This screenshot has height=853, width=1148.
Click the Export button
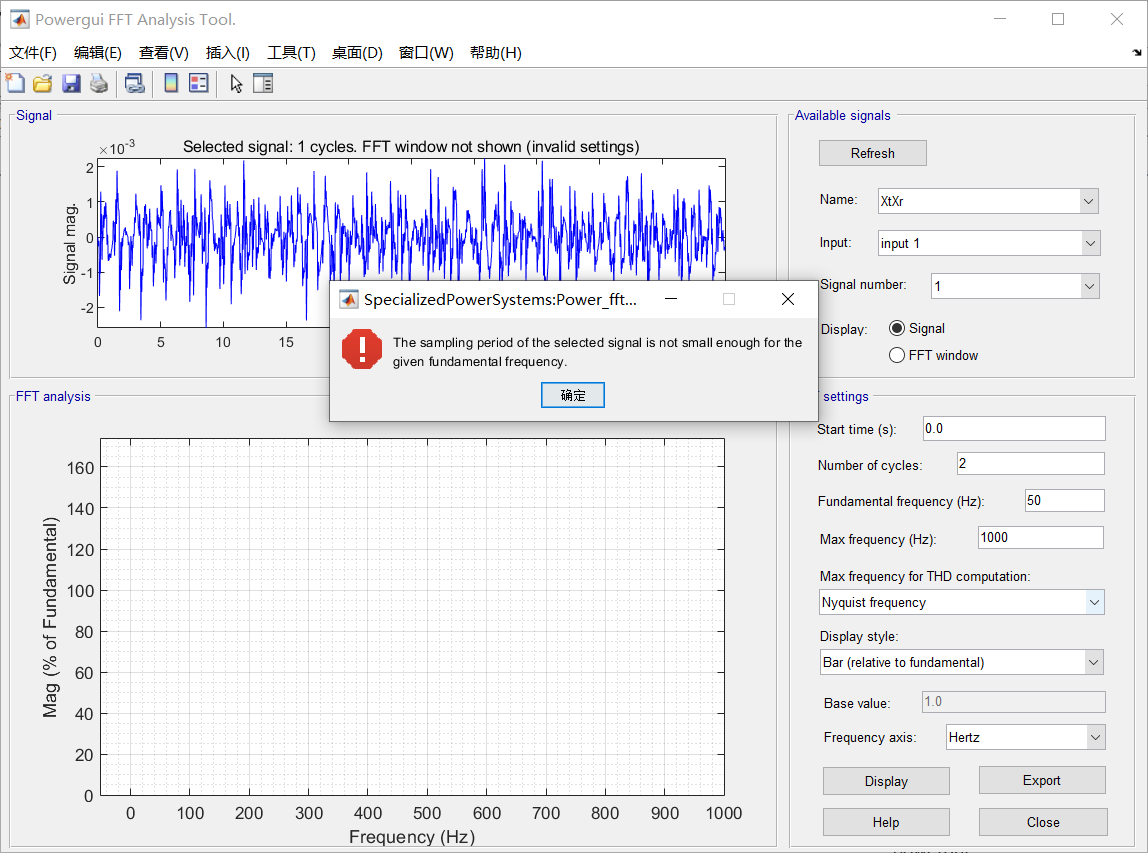[1042, 781]
